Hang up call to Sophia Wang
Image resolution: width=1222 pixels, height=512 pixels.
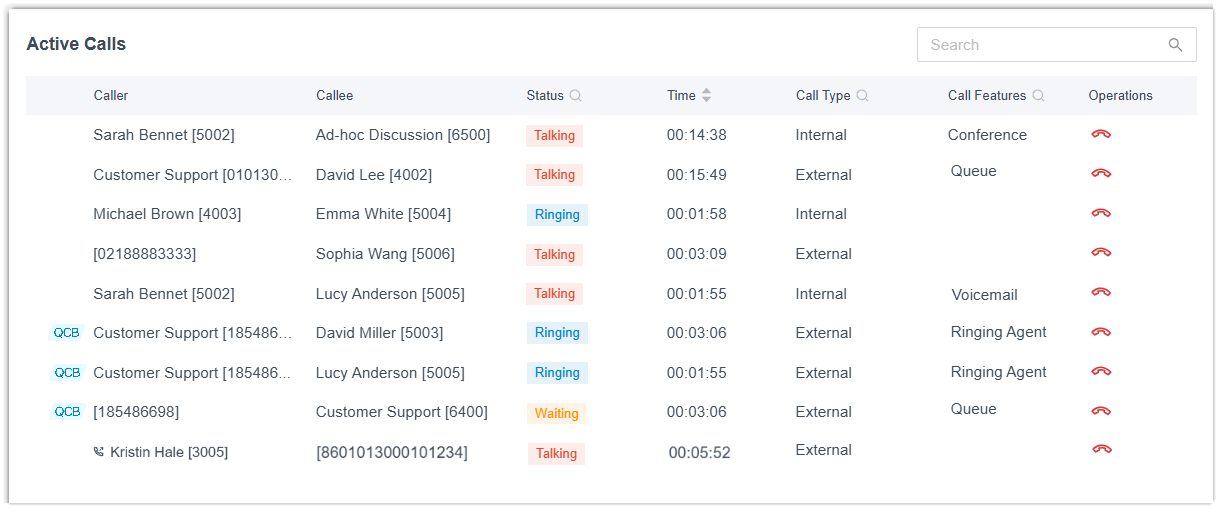click(x=1101, y=253)
